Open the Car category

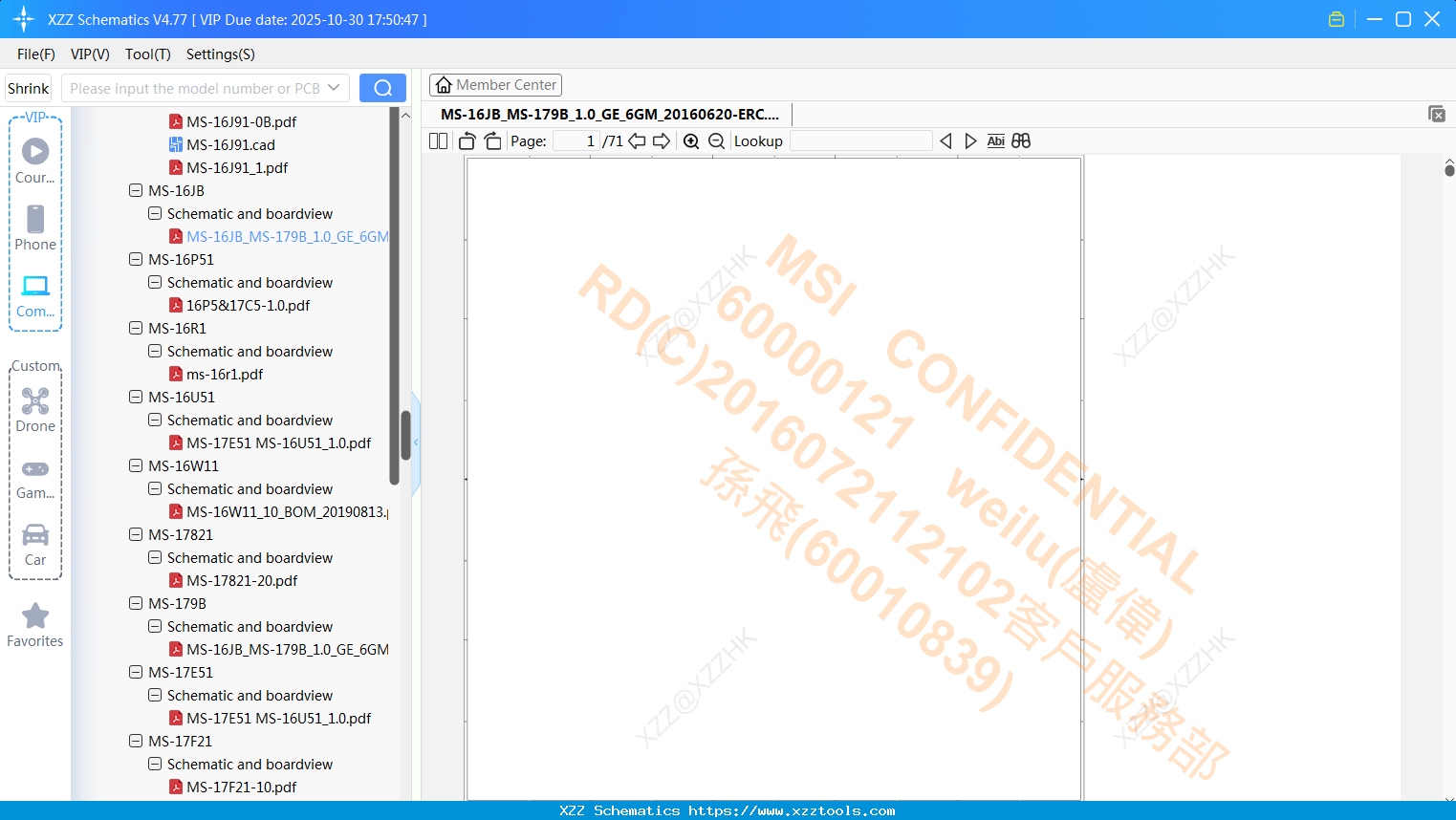point(35,545)
